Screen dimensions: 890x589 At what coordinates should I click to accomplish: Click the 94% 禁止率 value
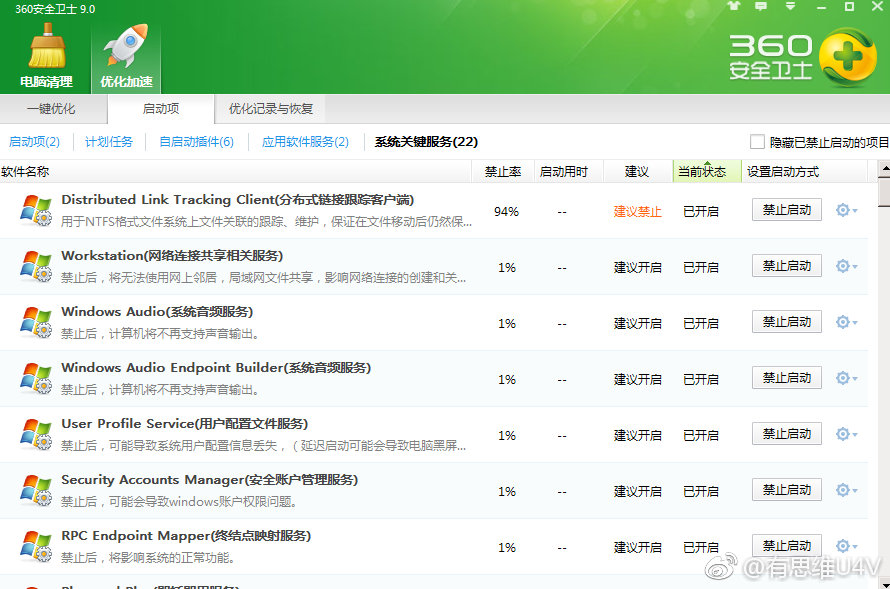pos(506,212)
